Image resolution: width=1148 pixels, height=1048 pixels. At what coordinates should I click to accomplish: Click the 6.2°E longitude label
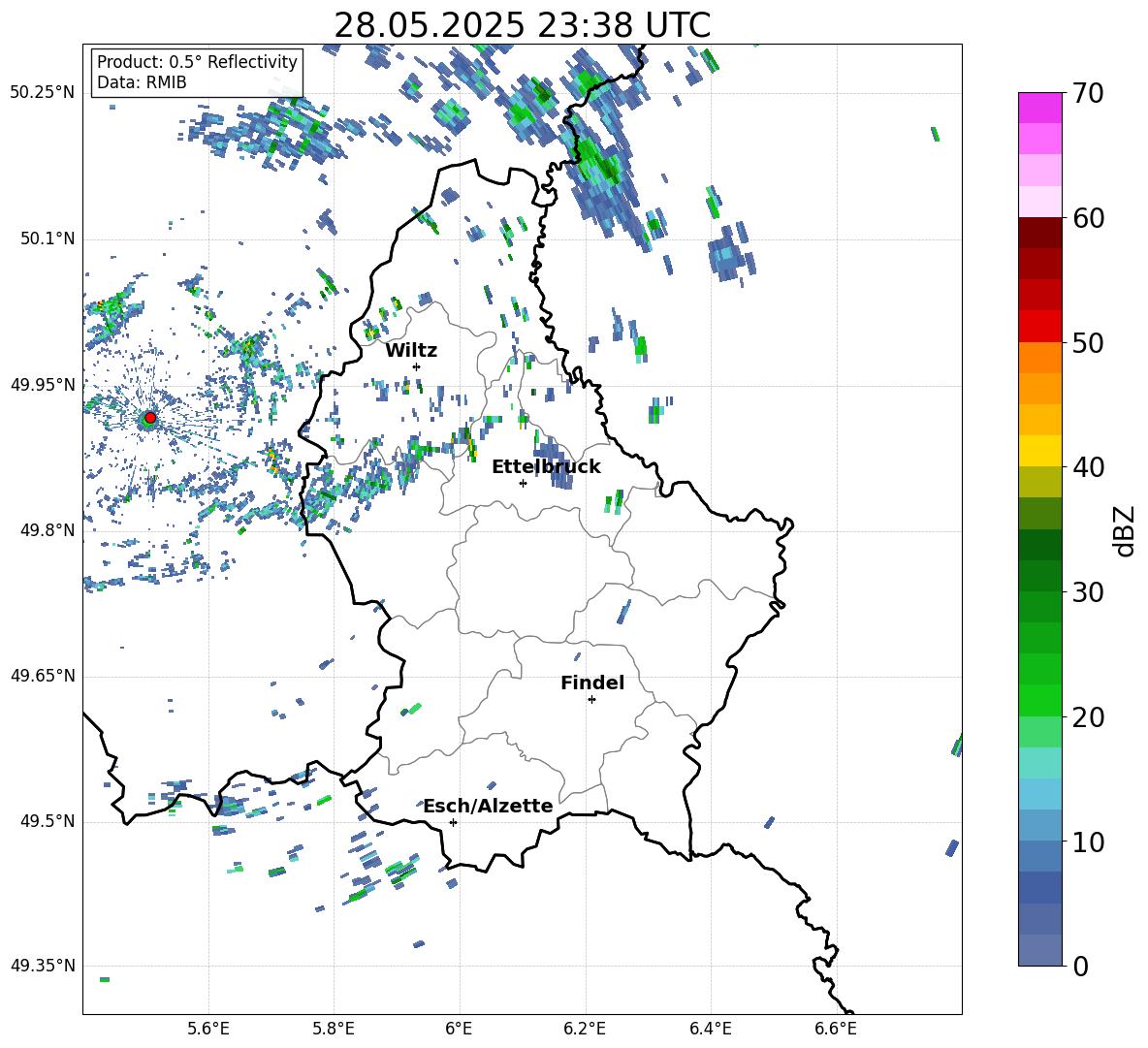pyautogui.click(x=585, y=1029)
